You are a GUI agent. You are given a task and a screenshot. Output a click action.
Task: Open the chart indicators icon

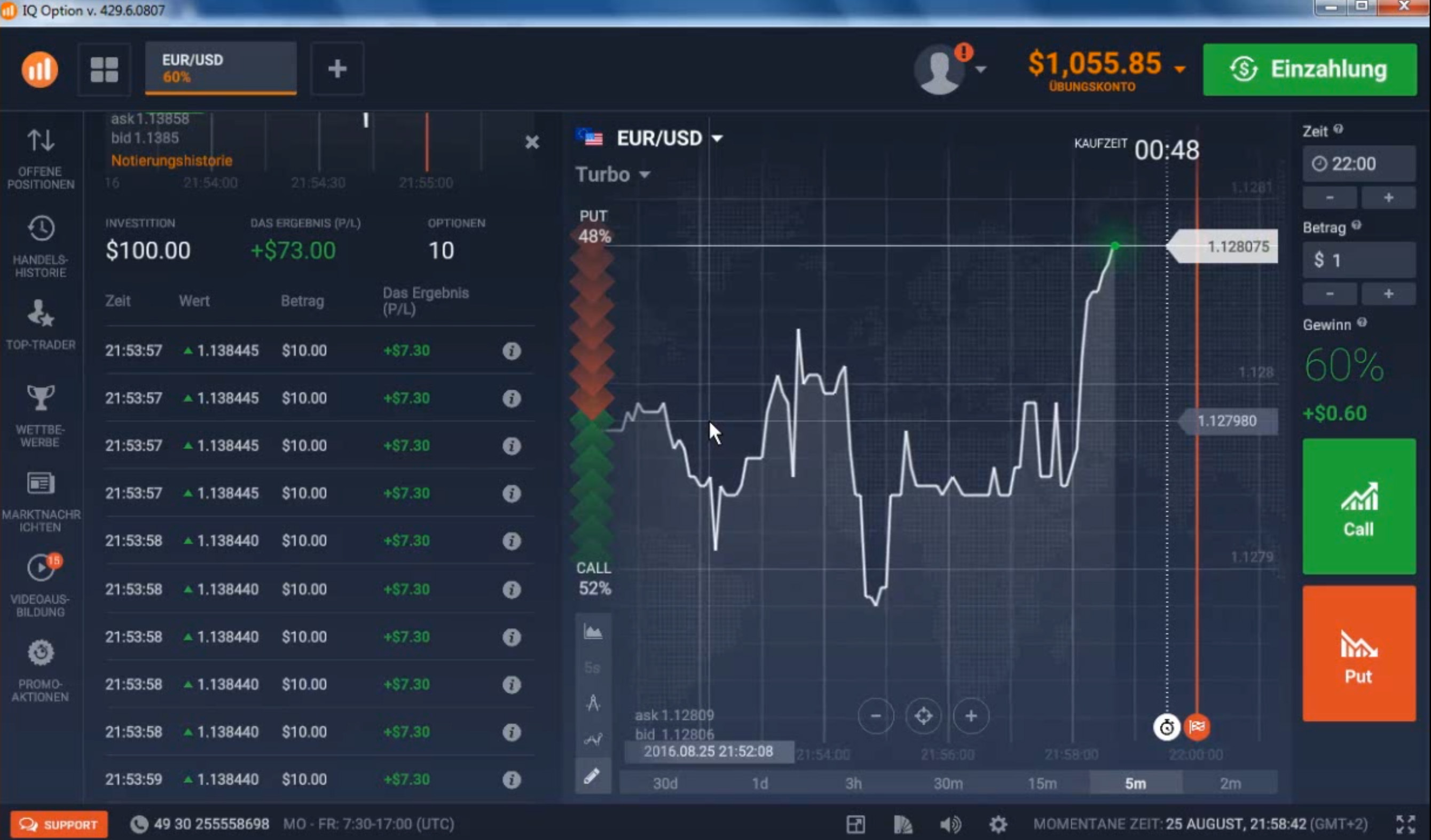pyautogui.click(x=593, y=739)
